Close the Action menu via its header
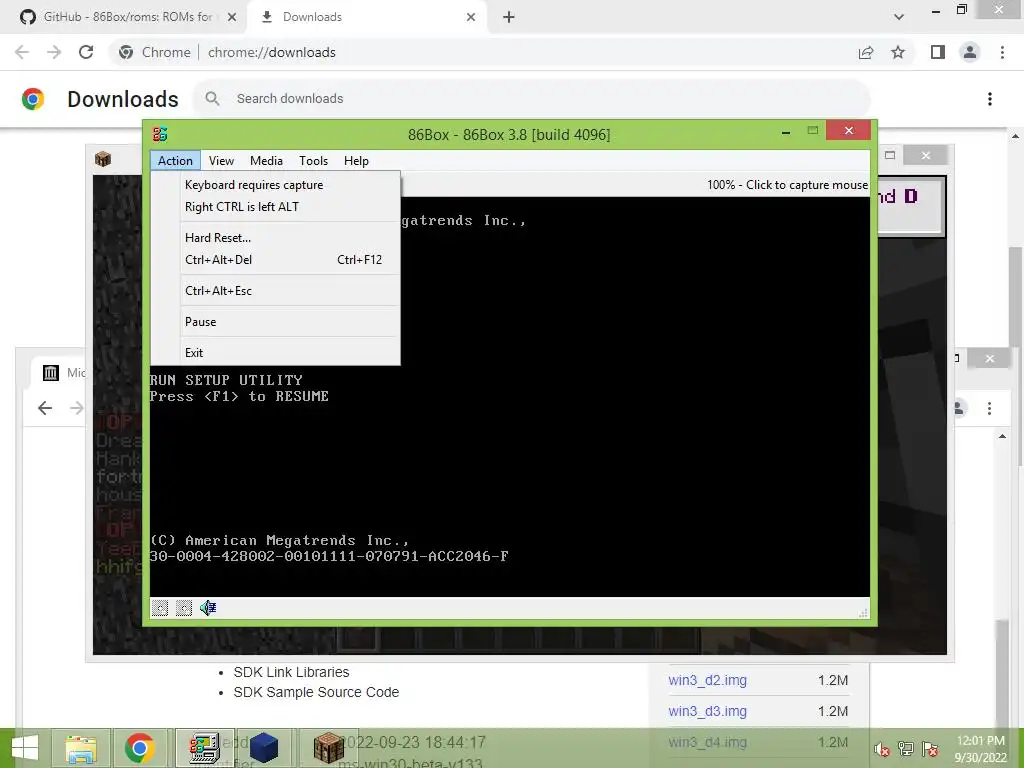This screenshot has height=768, width=1024. point(175,161)
